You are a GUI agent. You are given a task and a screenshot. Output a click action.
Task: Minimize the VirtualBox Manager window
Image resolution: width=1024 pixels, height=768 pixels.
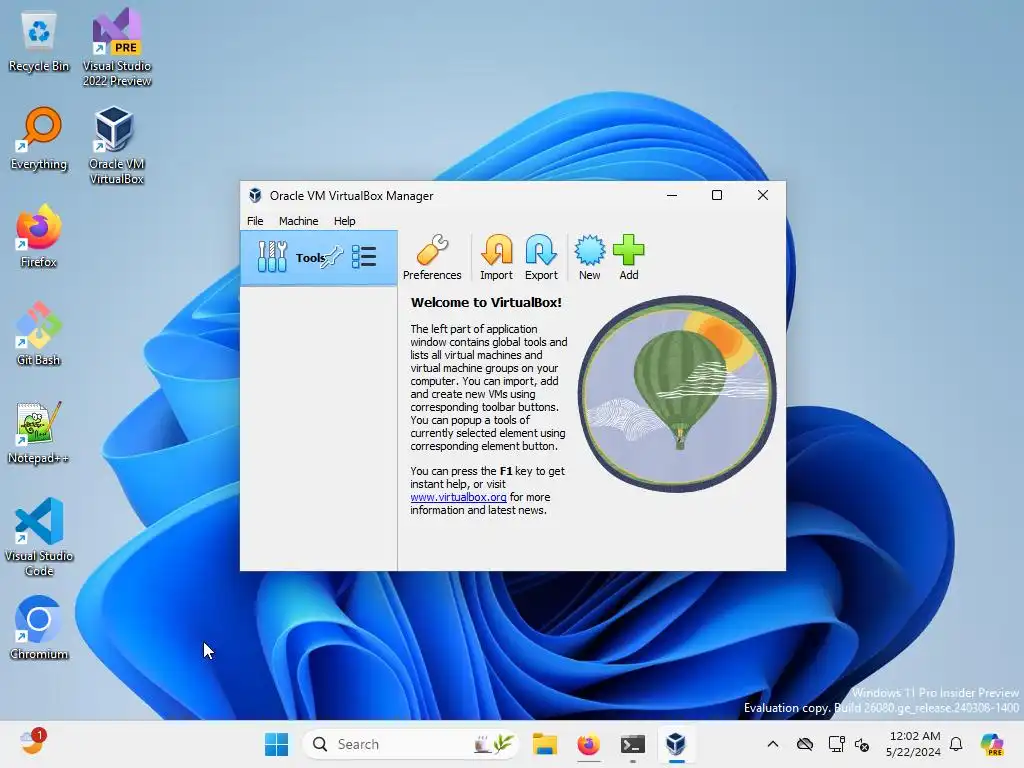pos(671,195)
